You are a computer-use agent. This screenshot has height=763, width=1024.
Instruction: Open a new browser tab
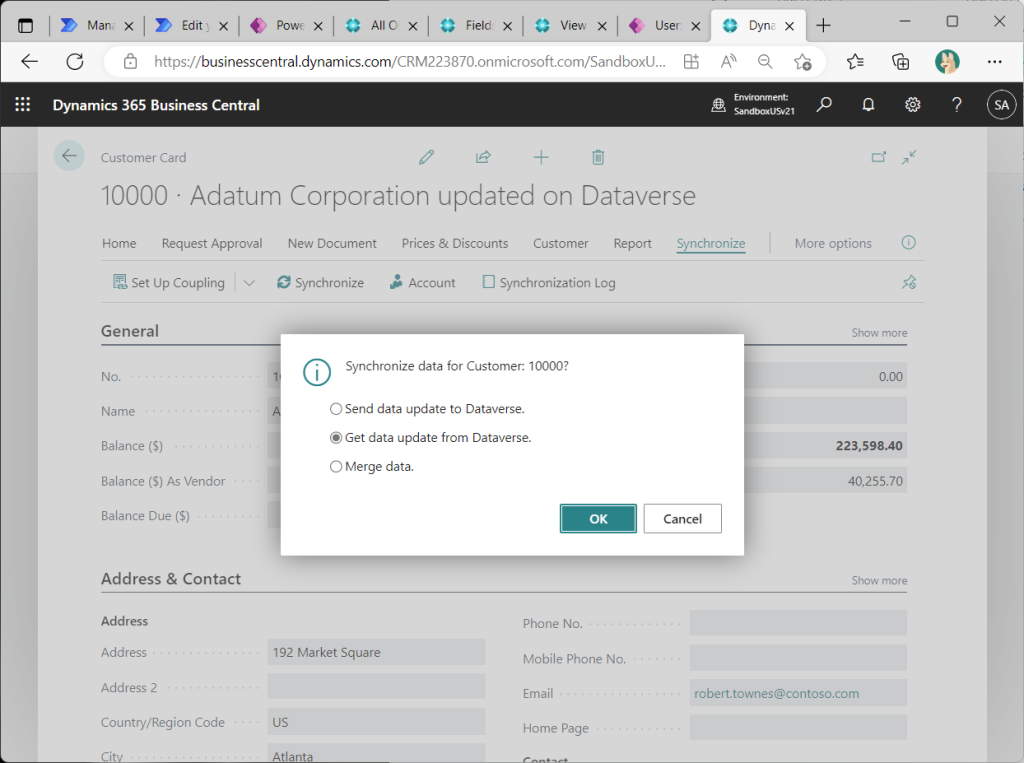coord(824,25)
